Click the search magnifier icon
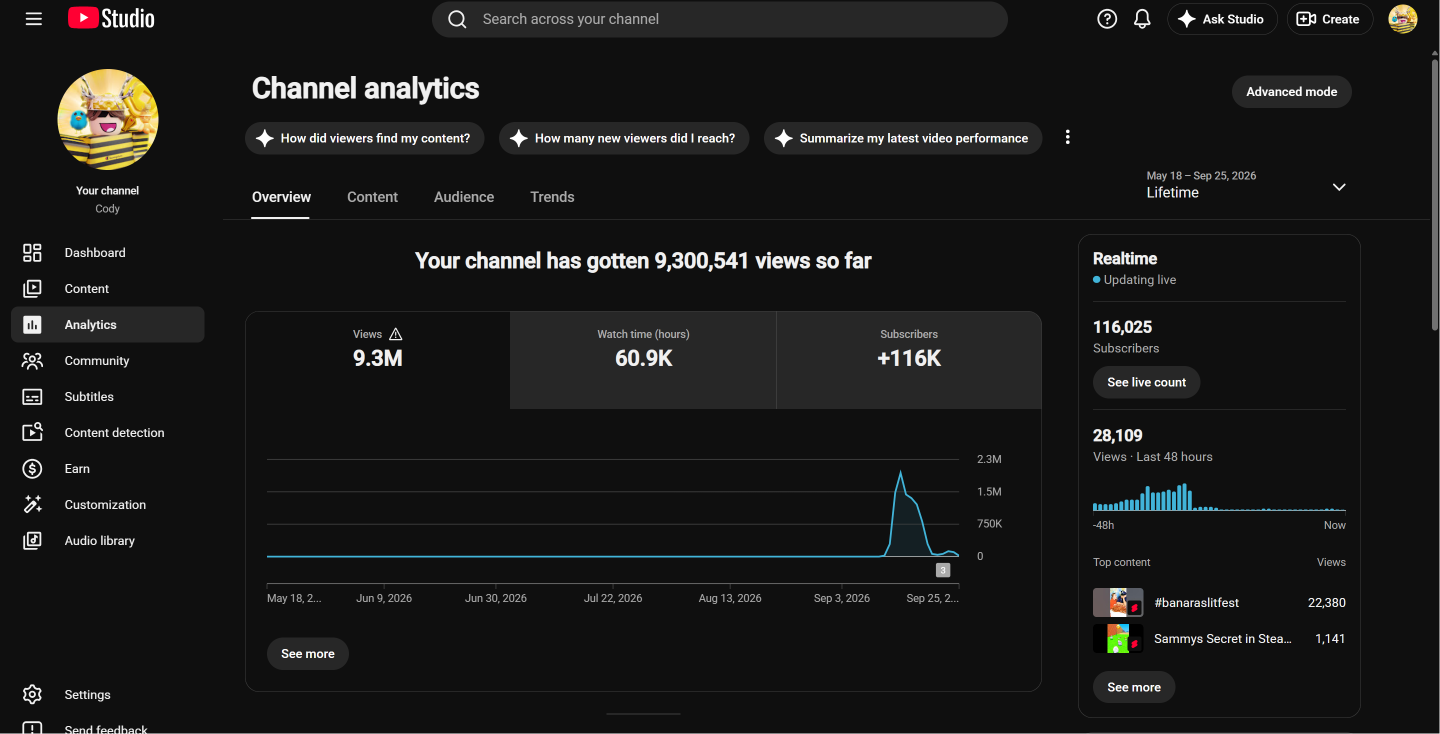1440x734 pixels. [457, 19]
